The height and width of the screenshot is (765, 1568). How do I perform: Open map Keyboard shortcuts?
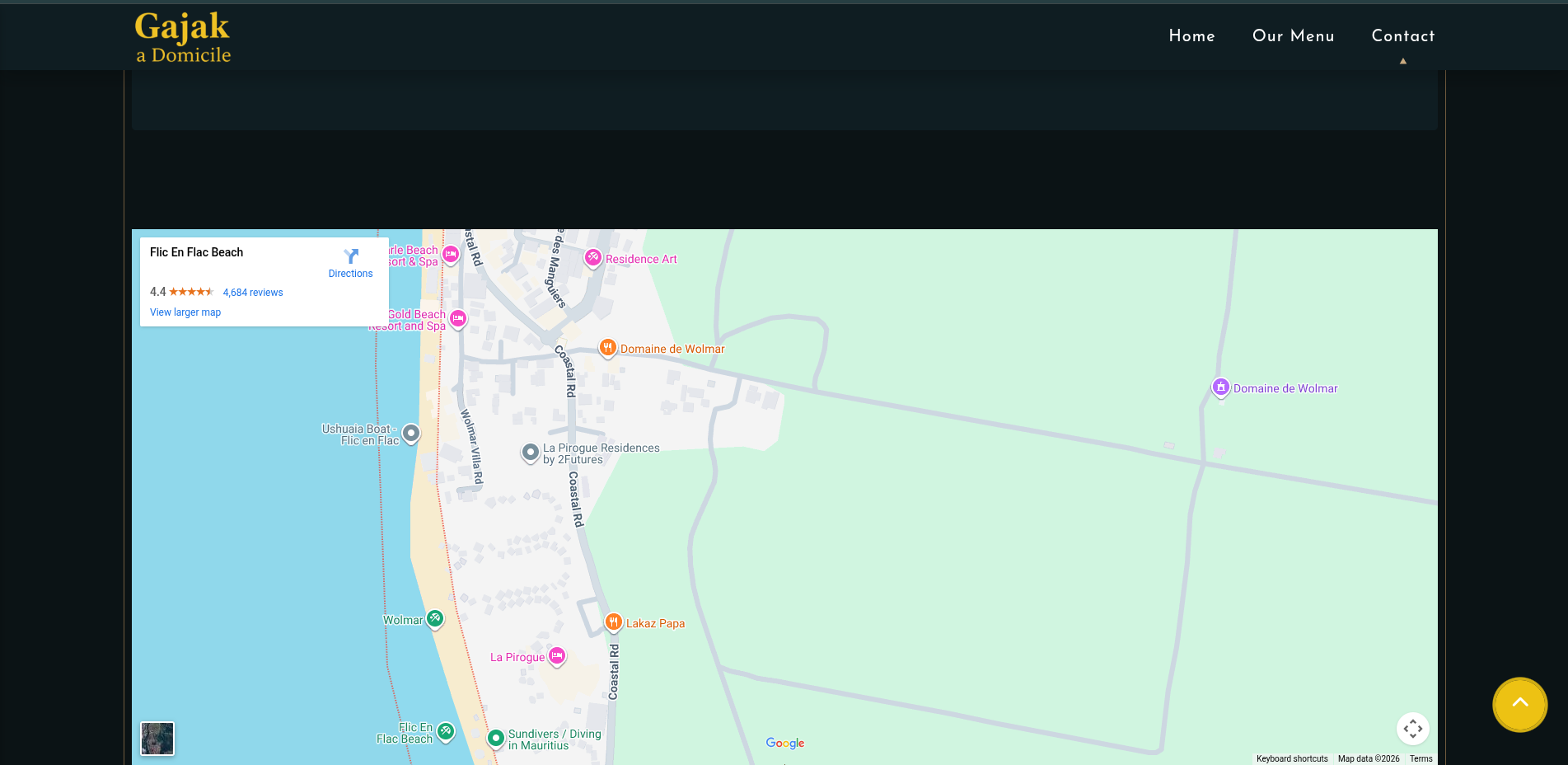pos(1291,758)
